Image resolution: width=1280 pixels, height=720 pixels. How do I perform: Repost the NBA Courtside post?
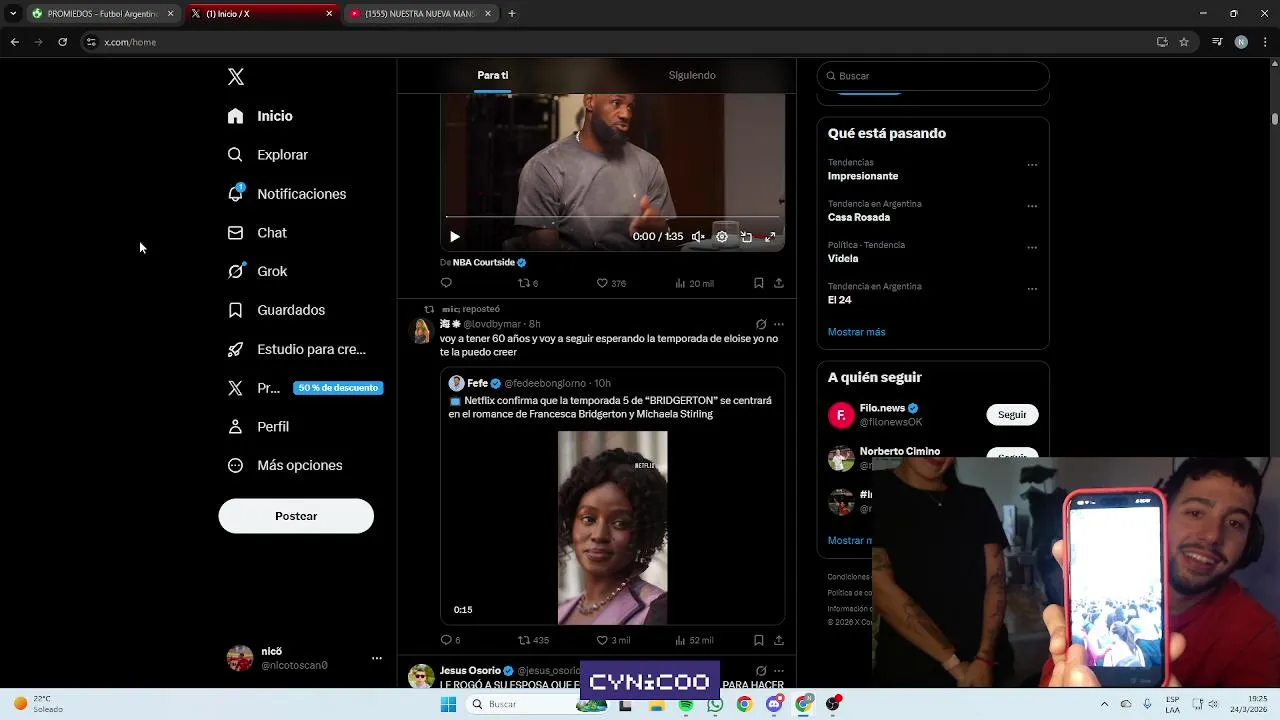pyautogui.click(x=527, y=283)
